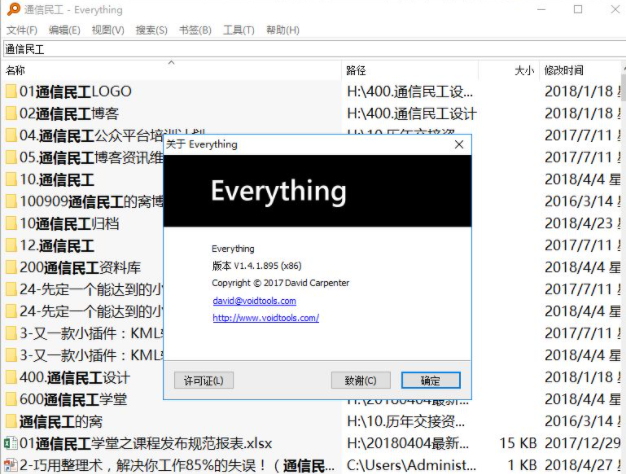Select the 02通信民工博客 folder name
Viewport: 626px width, 474px height.
pyautogui.click(x=69, y=113)
